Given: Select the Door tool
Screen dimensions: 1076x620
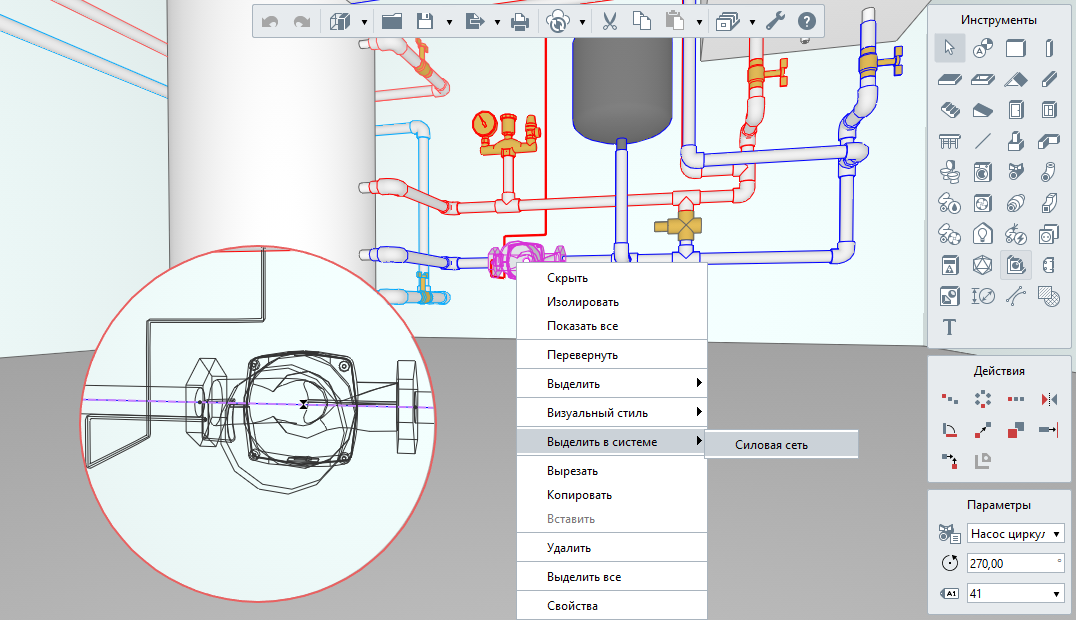Looking at the screenshot, I should pyautogui.click(x=1016, y=110).
